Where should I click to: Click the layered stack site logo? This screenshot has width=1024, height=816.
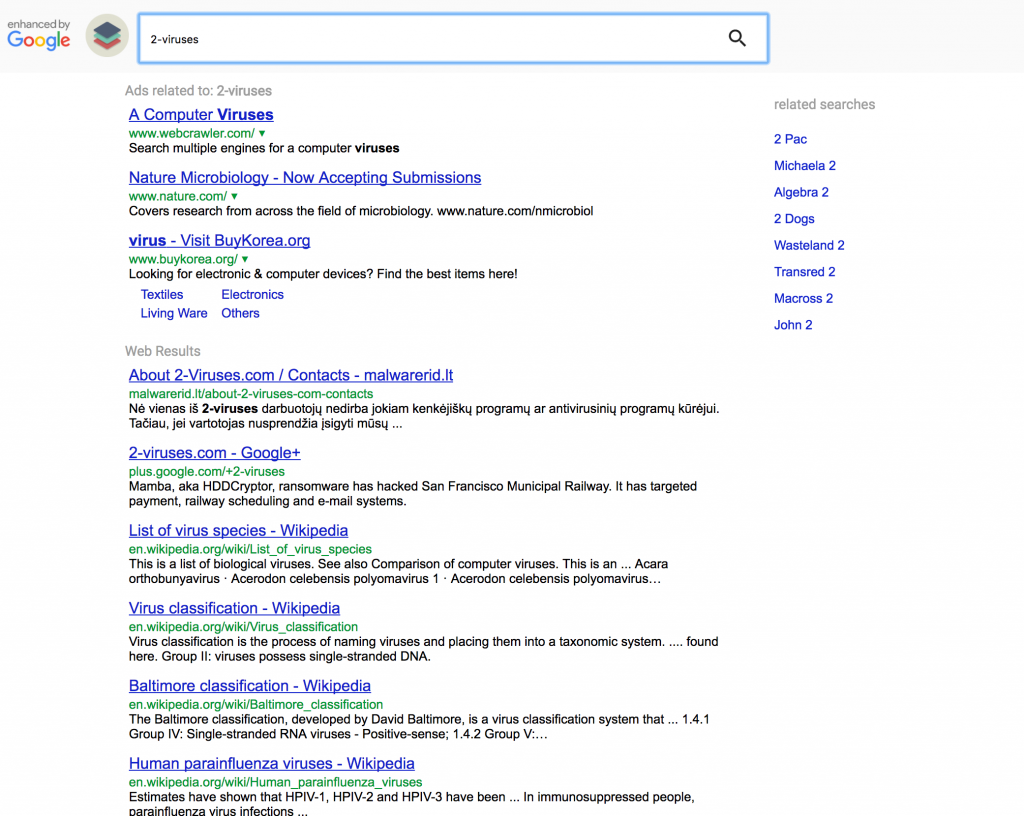coord(107,36)
